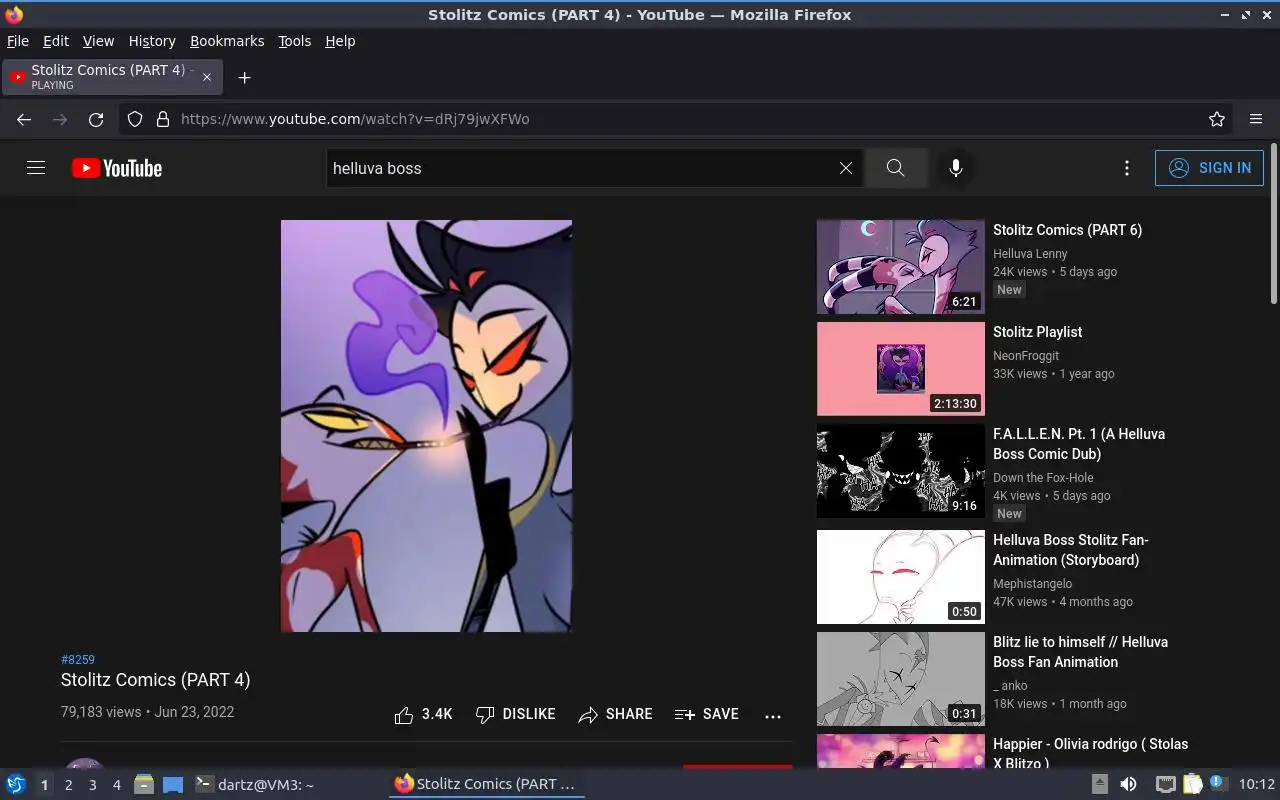Open the volume control in the tray
The image size is (1280, 800).
click(1128, 784)
